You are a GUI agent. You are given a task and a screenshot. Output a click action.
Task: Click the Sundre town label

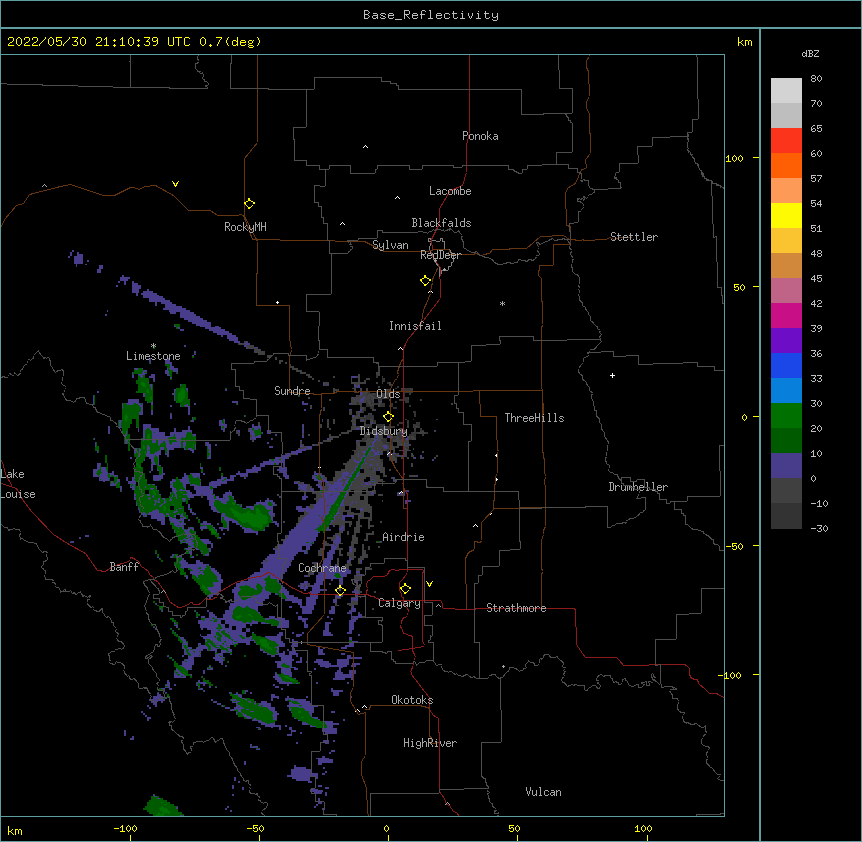pos(292,391)
